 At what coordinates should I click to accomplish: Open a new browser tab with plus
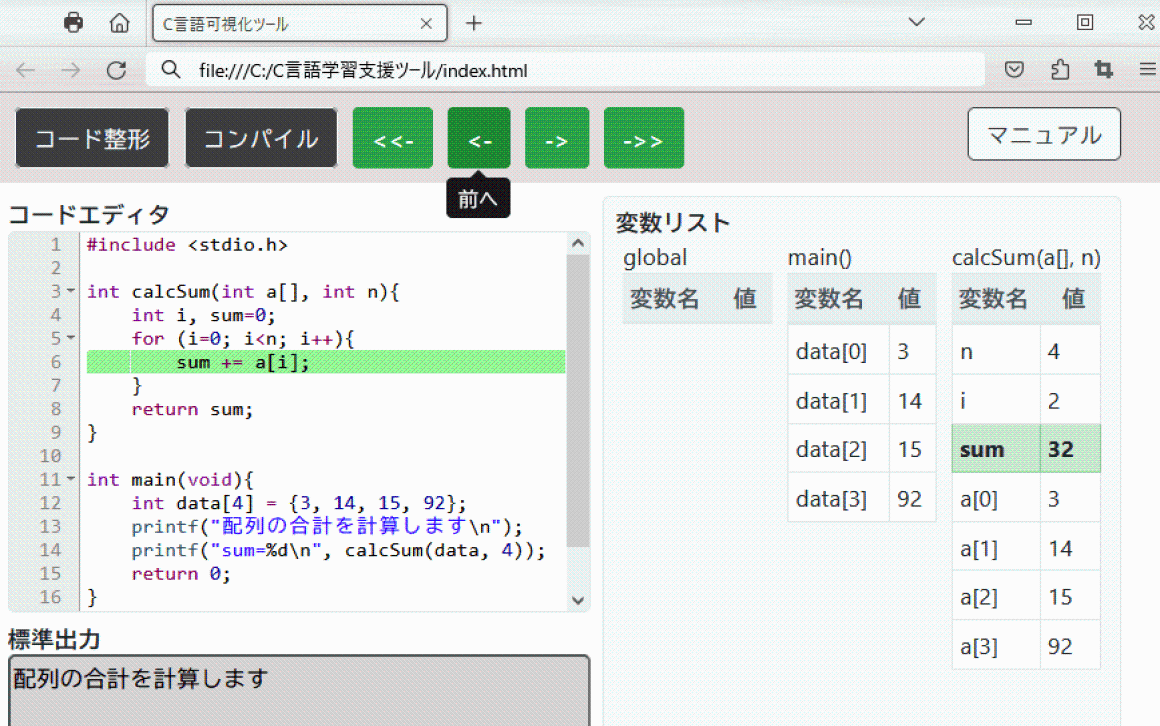(473, 24)
